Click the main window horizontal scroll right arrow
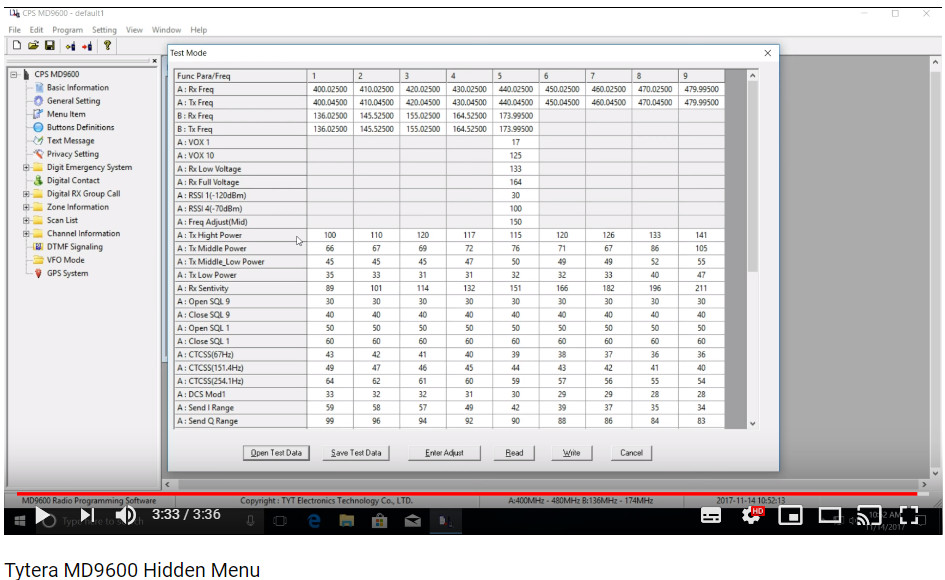 (923, 484)
